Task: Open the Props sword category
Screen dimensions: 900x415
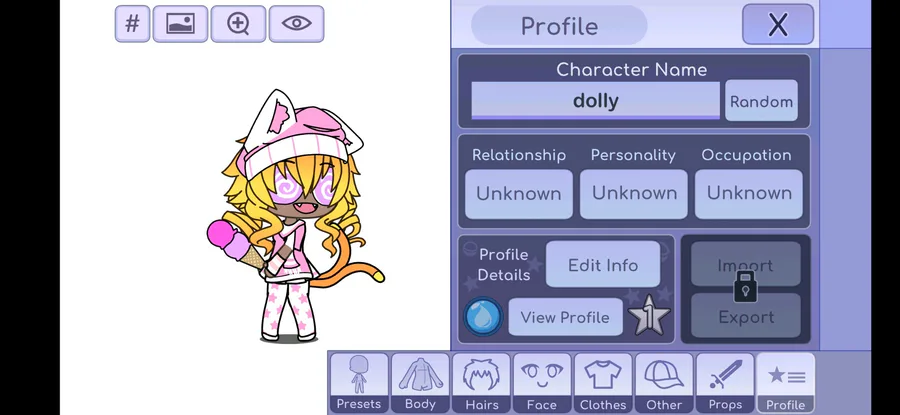Action: coord(724,383)
